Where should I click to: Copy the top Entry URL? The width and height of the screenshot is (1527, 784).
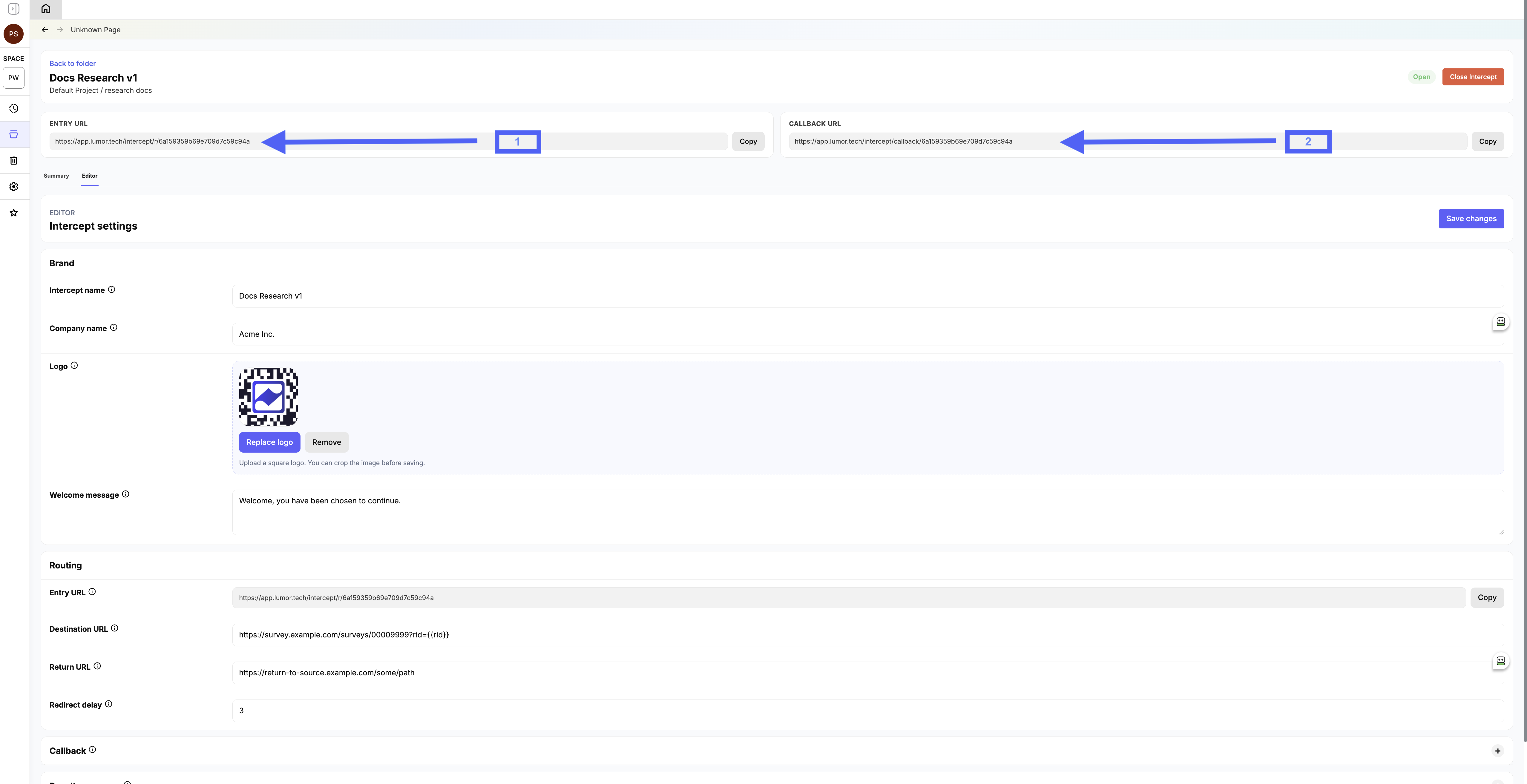[x=748, y=142]
